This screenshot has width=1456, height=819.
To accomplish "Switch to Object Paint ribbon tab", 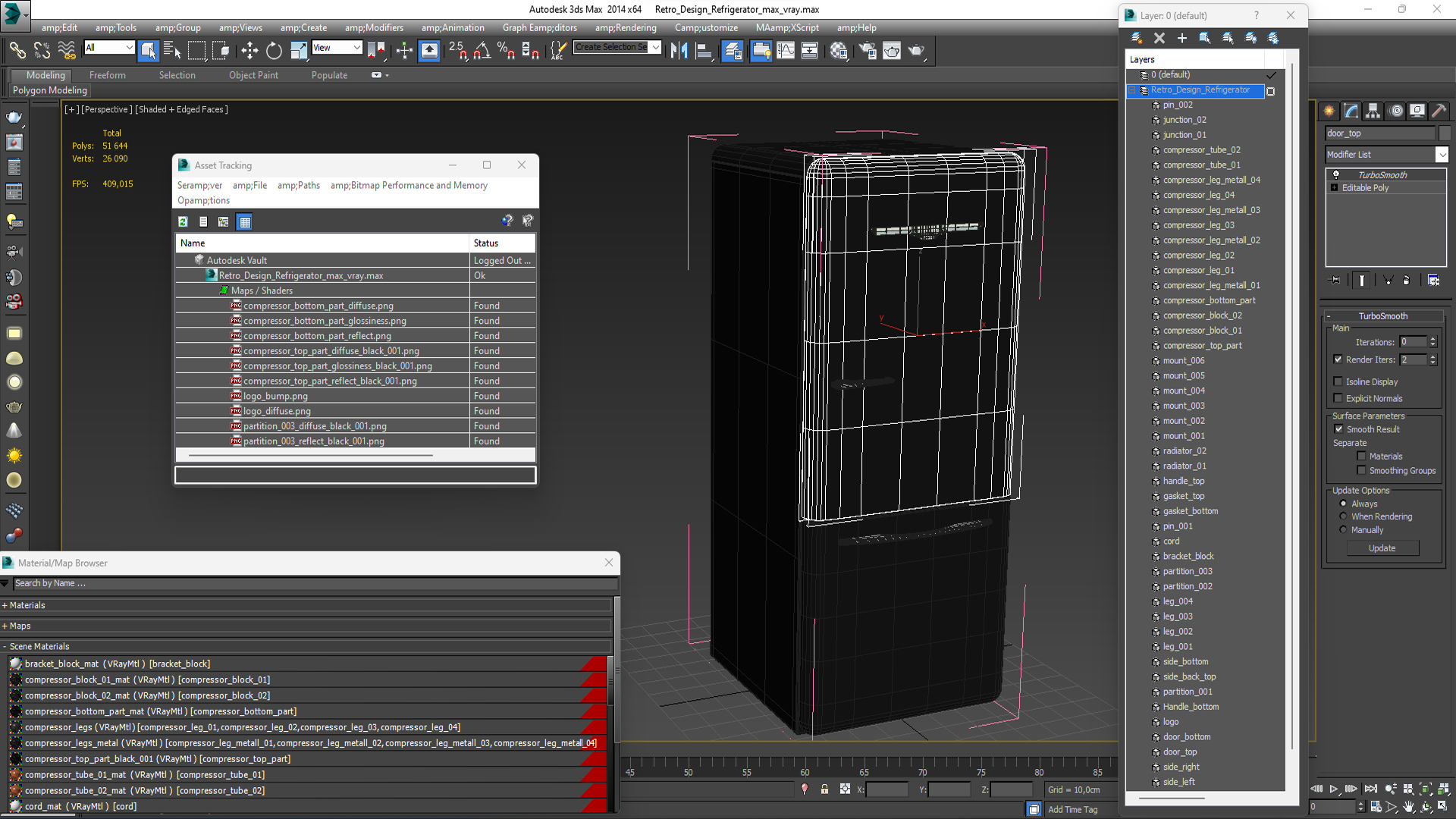I will click(253, 75).
